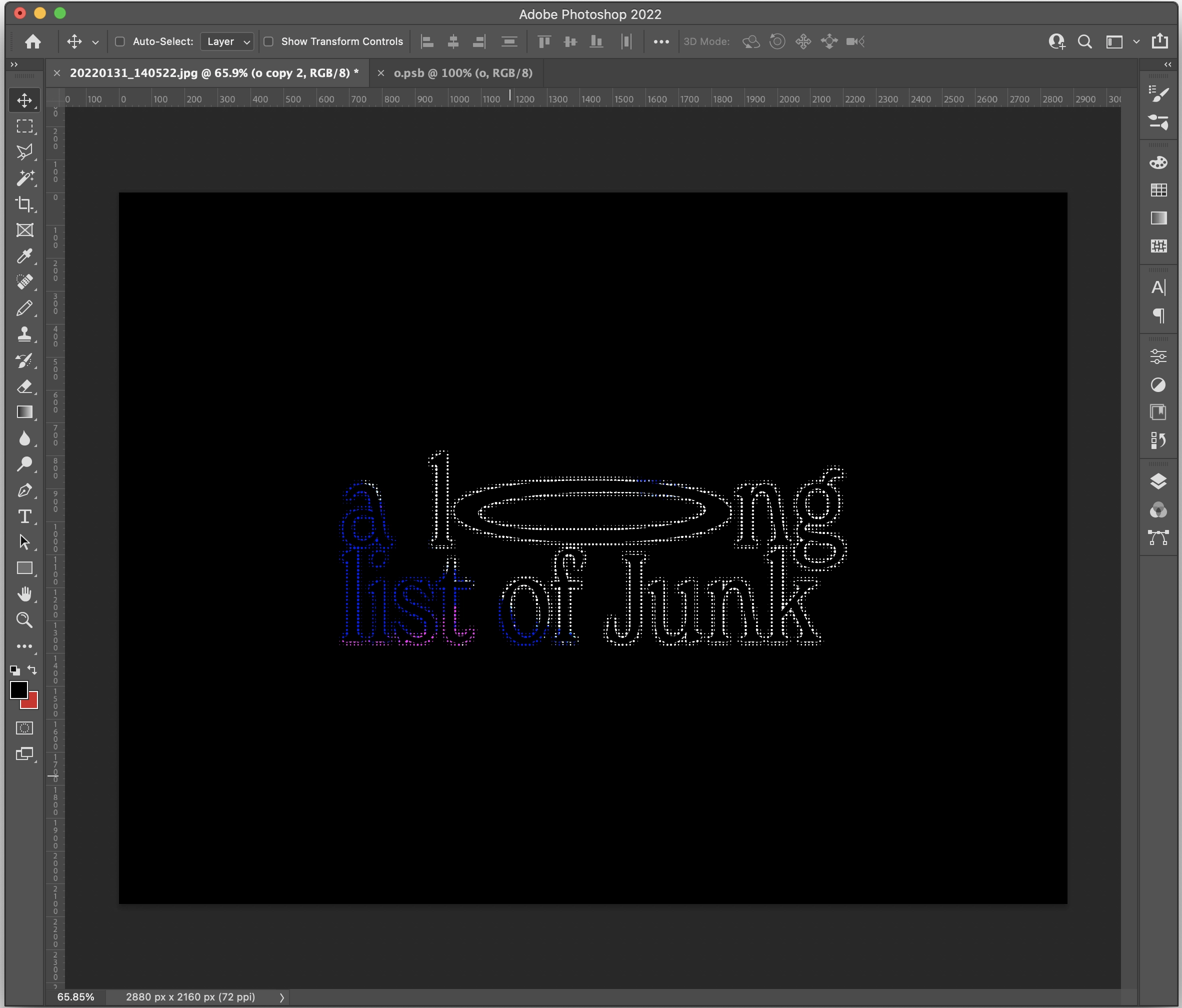This screenshot has height=1008, width=1182.
Task: Select the Rectangular Marquee tool
Action: click(24, 126)
